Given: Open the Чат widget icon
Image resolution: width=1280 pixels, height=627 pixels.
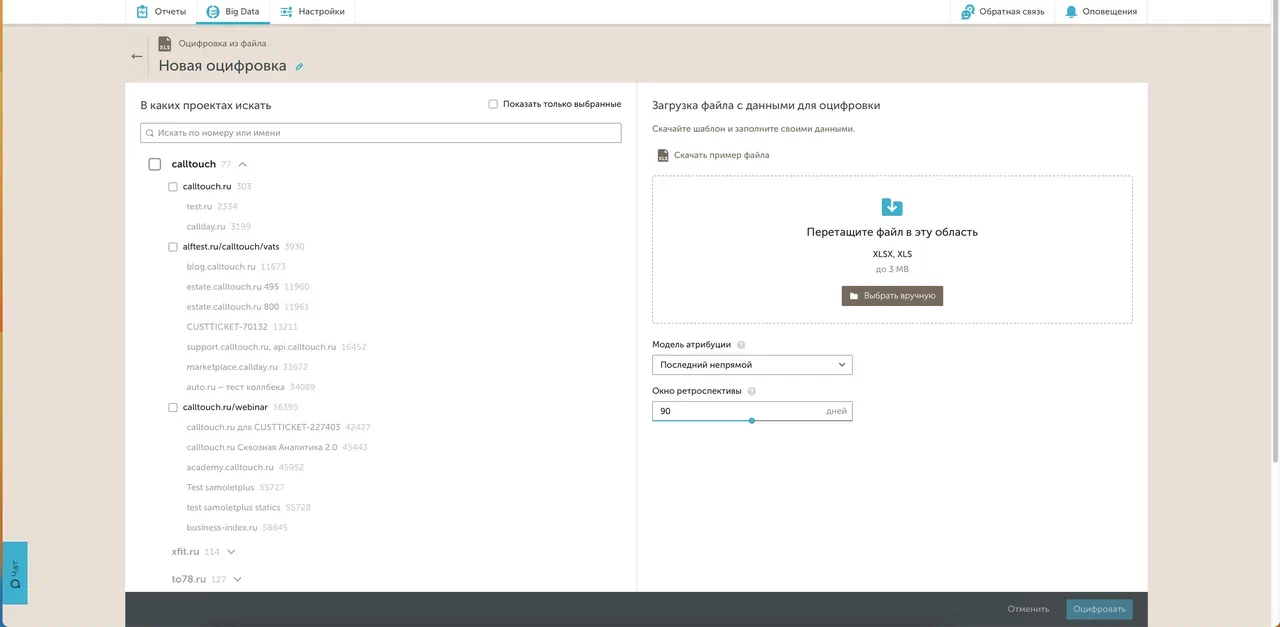Looking at the screenshot, I should click(15, 573).
